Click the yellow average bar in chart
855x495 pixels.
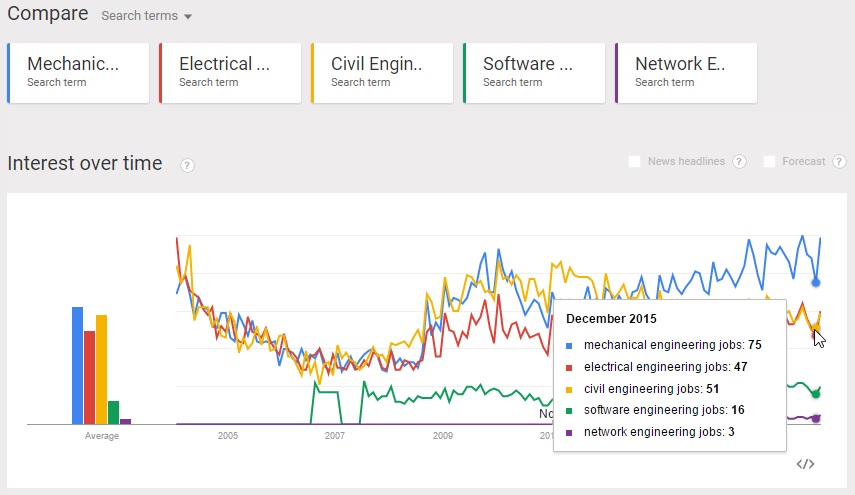[x=101, y=370]
